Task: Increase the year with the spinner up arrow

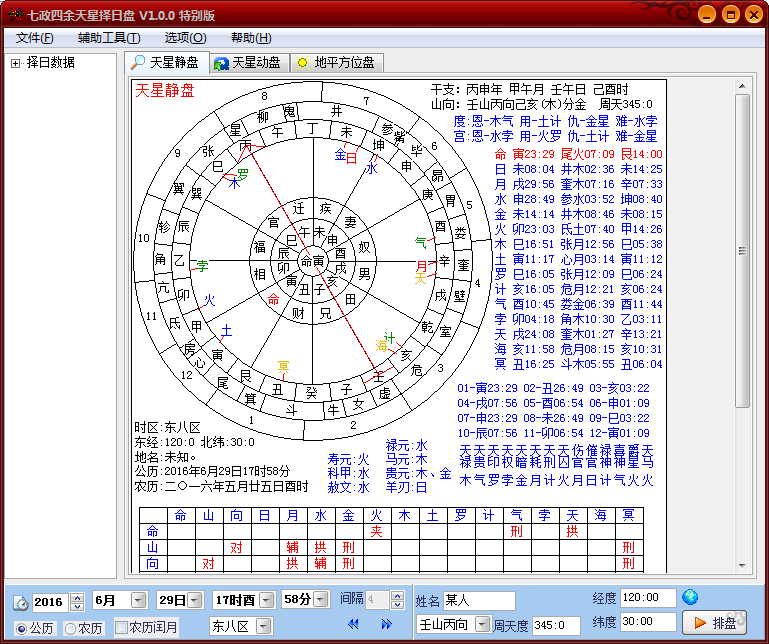Action: pos(77,597)
